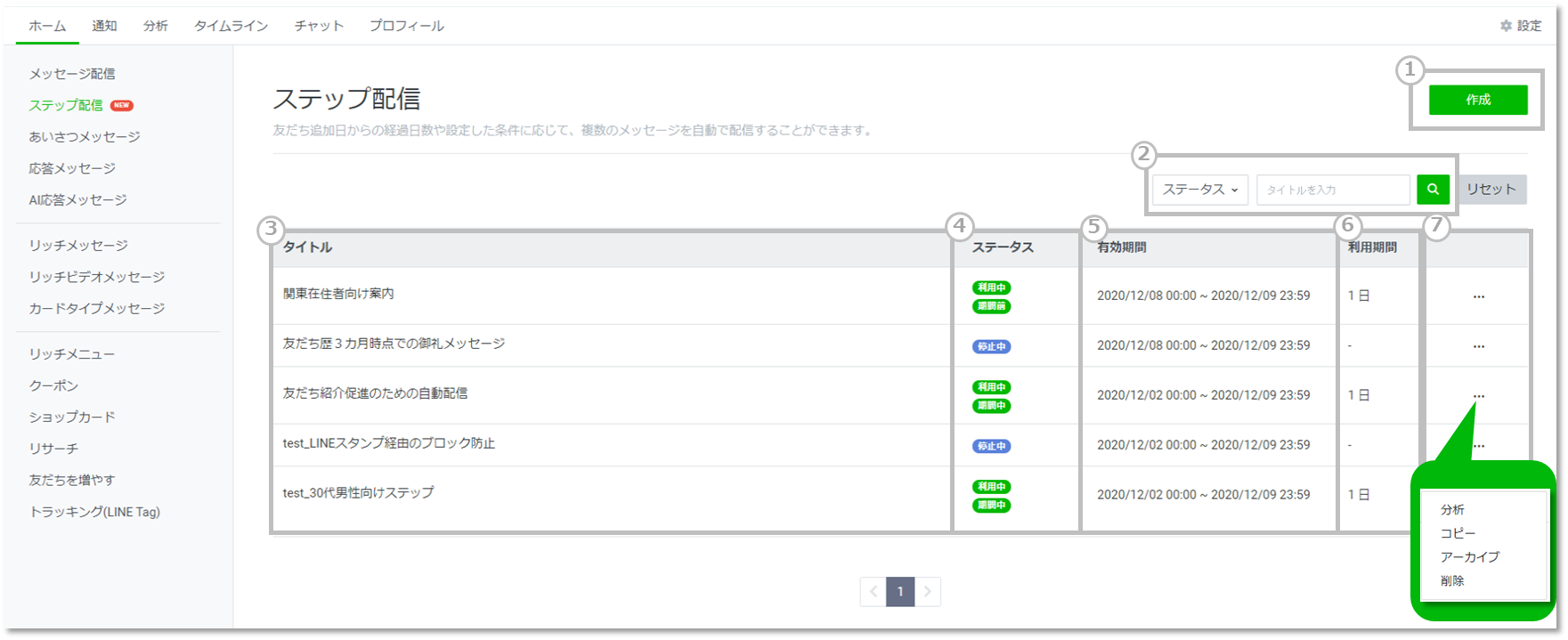Go to the next page arrow in pagination
Viewport: 1568px width, 640px height.
pyautogui.click(x=928, y=591)
